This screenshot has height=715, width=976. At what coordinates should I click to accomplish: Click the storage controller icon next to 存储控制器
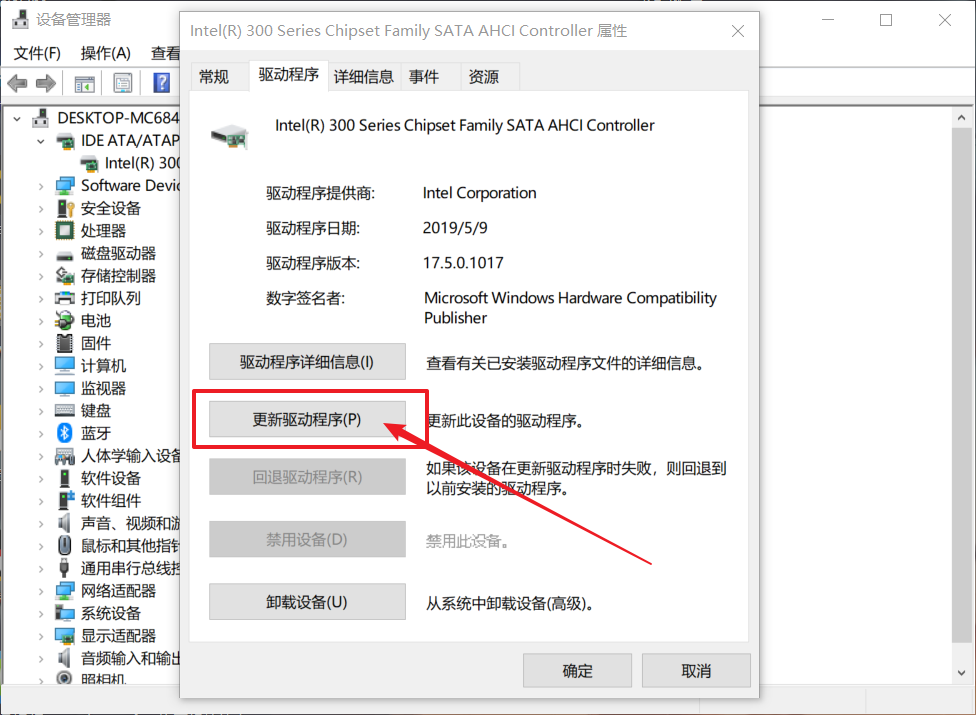pos(65,276)
